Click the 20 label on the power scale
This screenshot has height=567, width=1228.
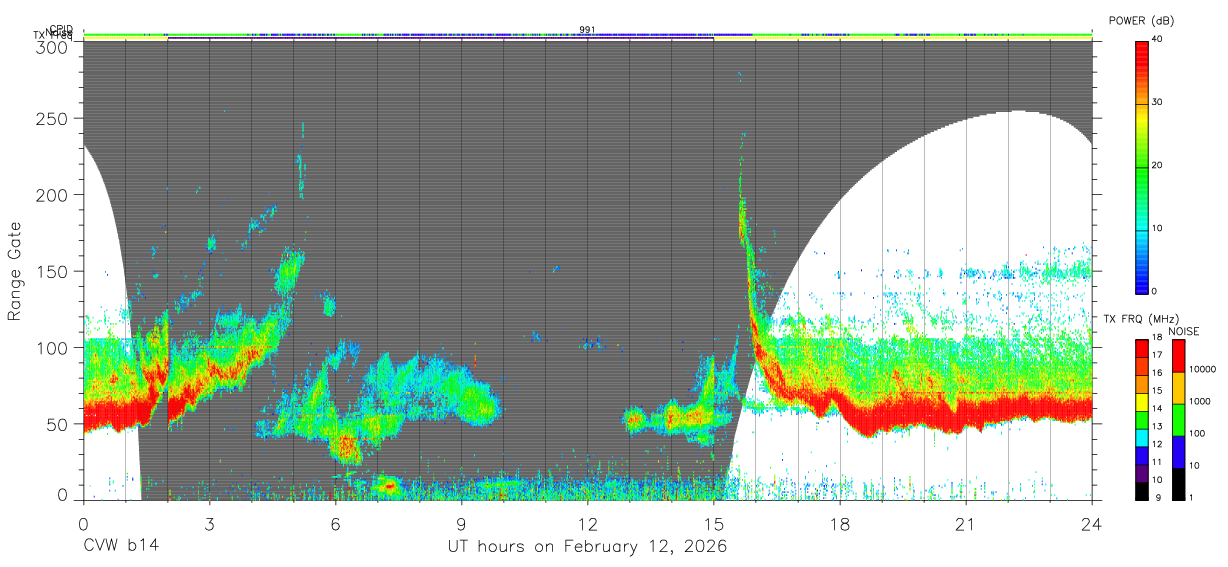[x=1158, y=165]
